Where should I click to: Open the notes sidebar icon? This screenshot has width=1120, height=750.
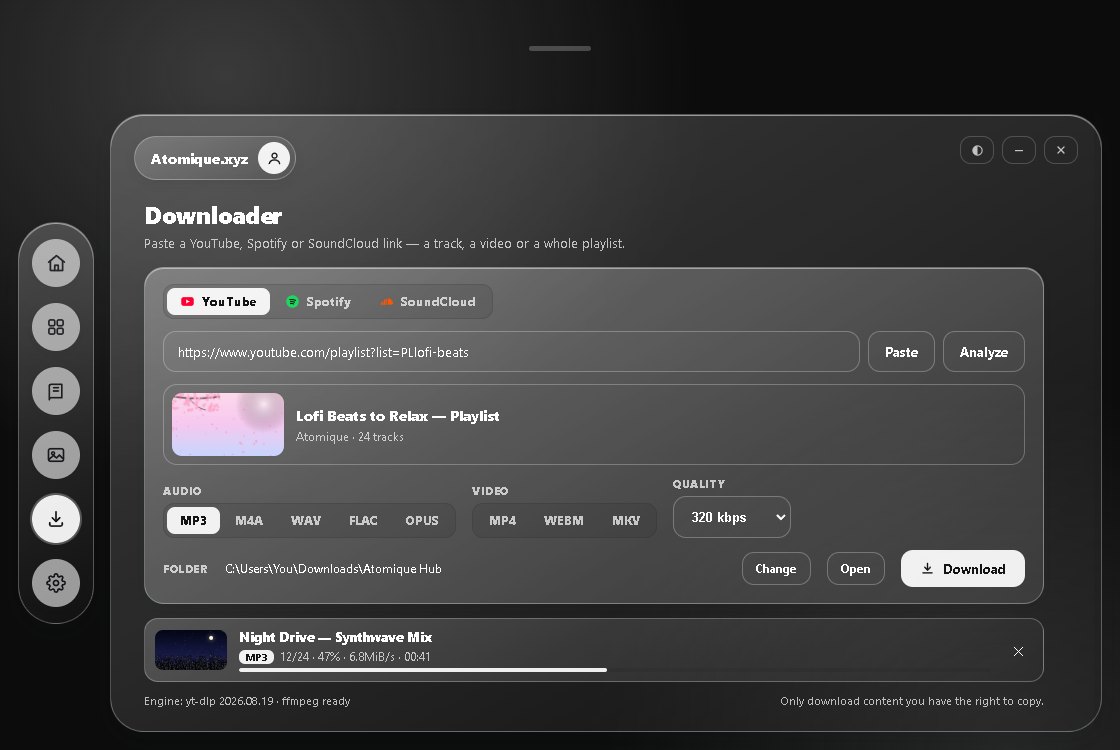pos(56,391)
